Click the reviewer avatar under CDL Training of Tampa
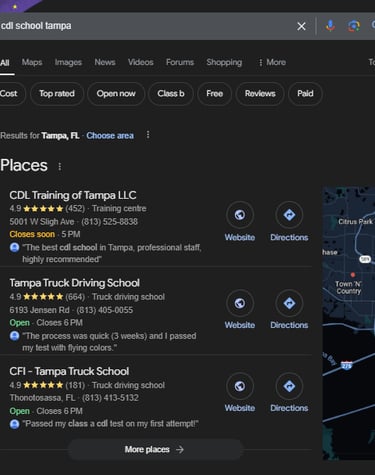Screen dimensions: 375x475 pos(14,248)
